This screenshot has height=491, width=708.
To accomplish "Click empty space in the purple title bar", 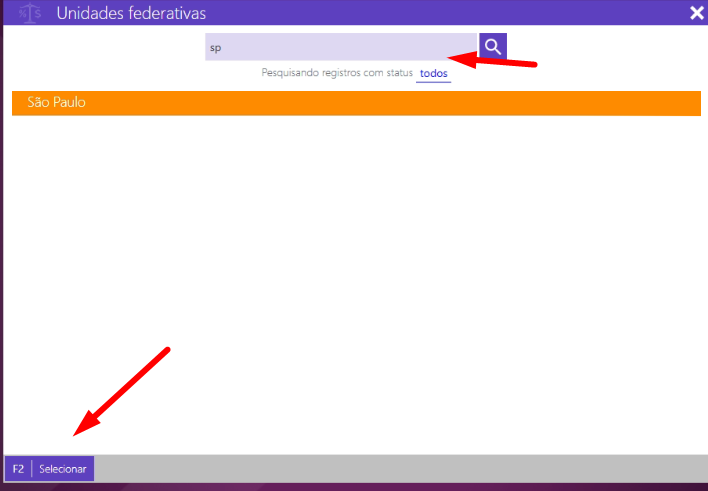I will coord(450,13).
